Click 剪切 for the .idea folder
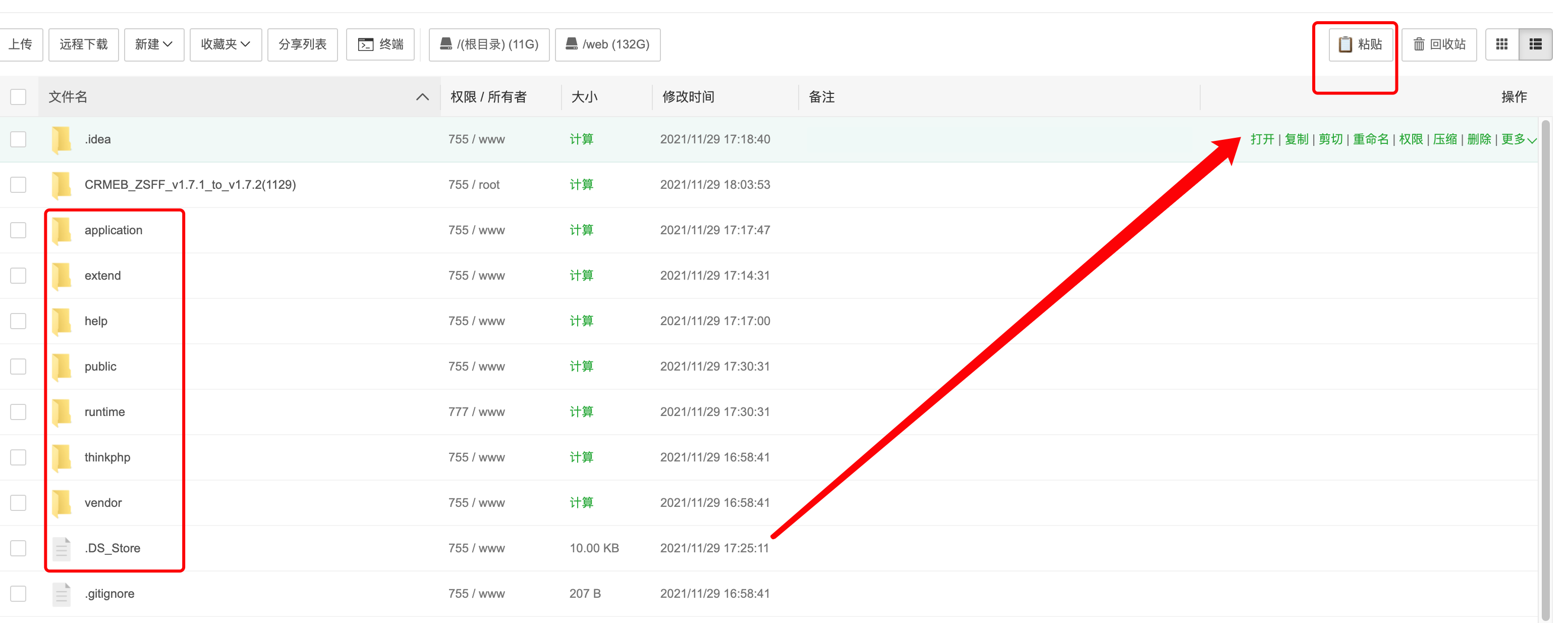This screenshot has width=1568, height=623. pyautogui.click(x=1330, y=139)
